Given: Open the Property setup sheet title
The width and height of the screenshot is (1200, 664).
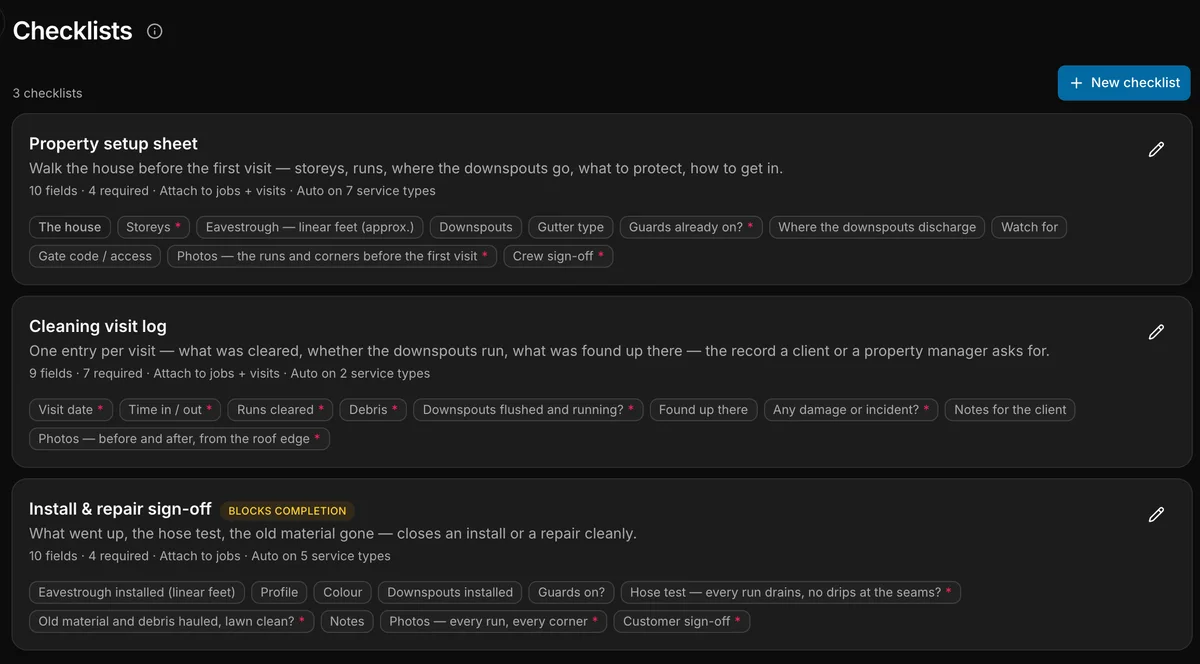Looking at the screenshot, I should pyautogui.click(x=113, y=144).
